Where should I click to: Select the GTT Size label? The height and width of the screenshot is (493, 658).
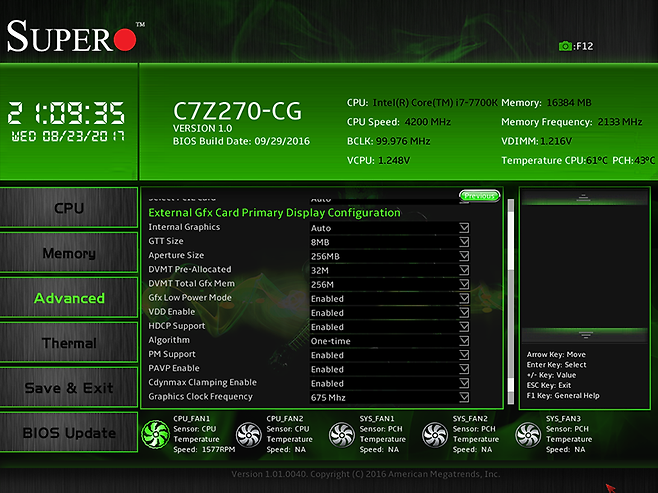pyautogui.click(x=166, y=241)
